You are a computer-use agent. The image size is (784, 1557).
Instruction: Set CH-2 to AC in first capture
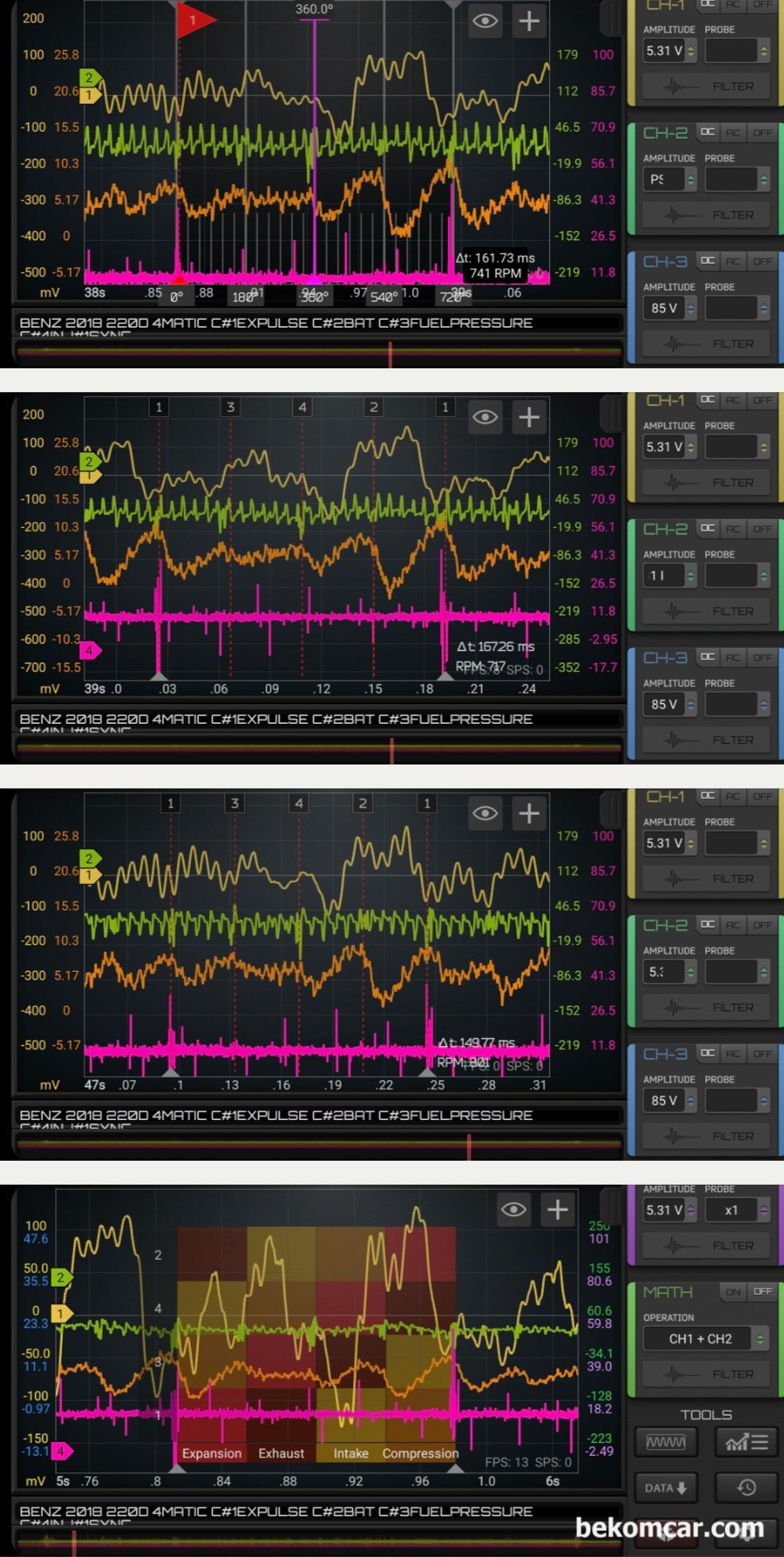[x=733, y=132]
